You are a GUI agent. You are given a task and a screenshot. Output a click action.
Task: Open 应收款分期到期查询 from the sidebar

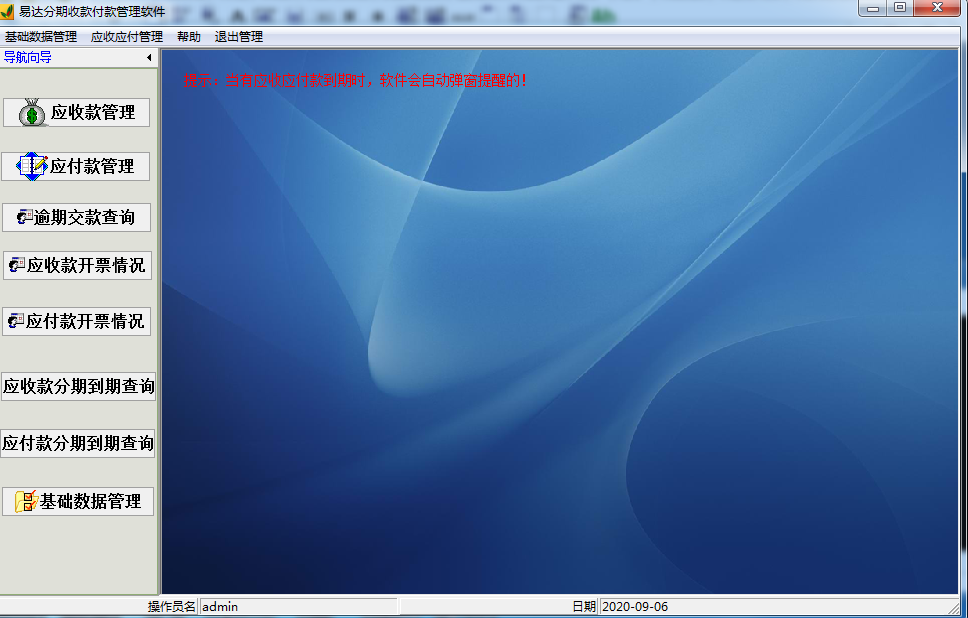(x=78, y=386)
